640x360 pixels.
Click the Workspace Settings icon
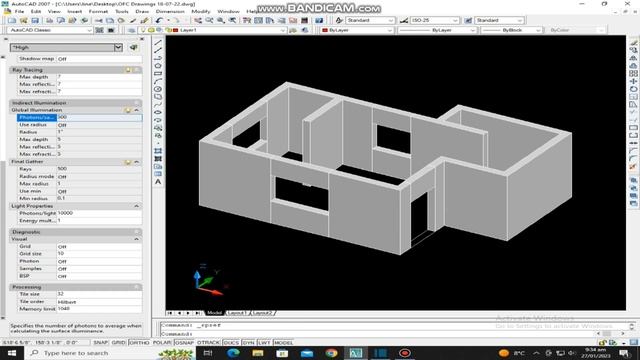[99, 30]
